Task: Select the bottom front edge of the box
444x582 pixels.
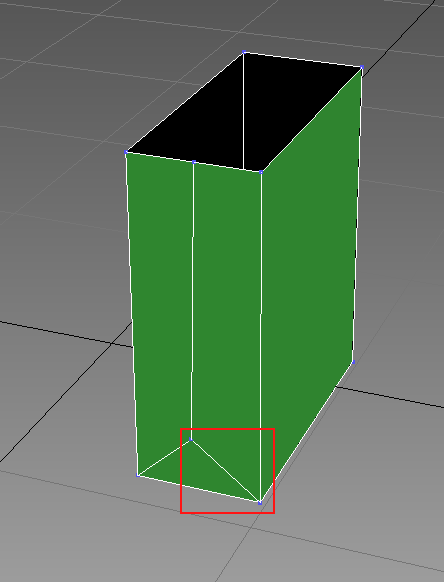Action: tap(199, 489)
